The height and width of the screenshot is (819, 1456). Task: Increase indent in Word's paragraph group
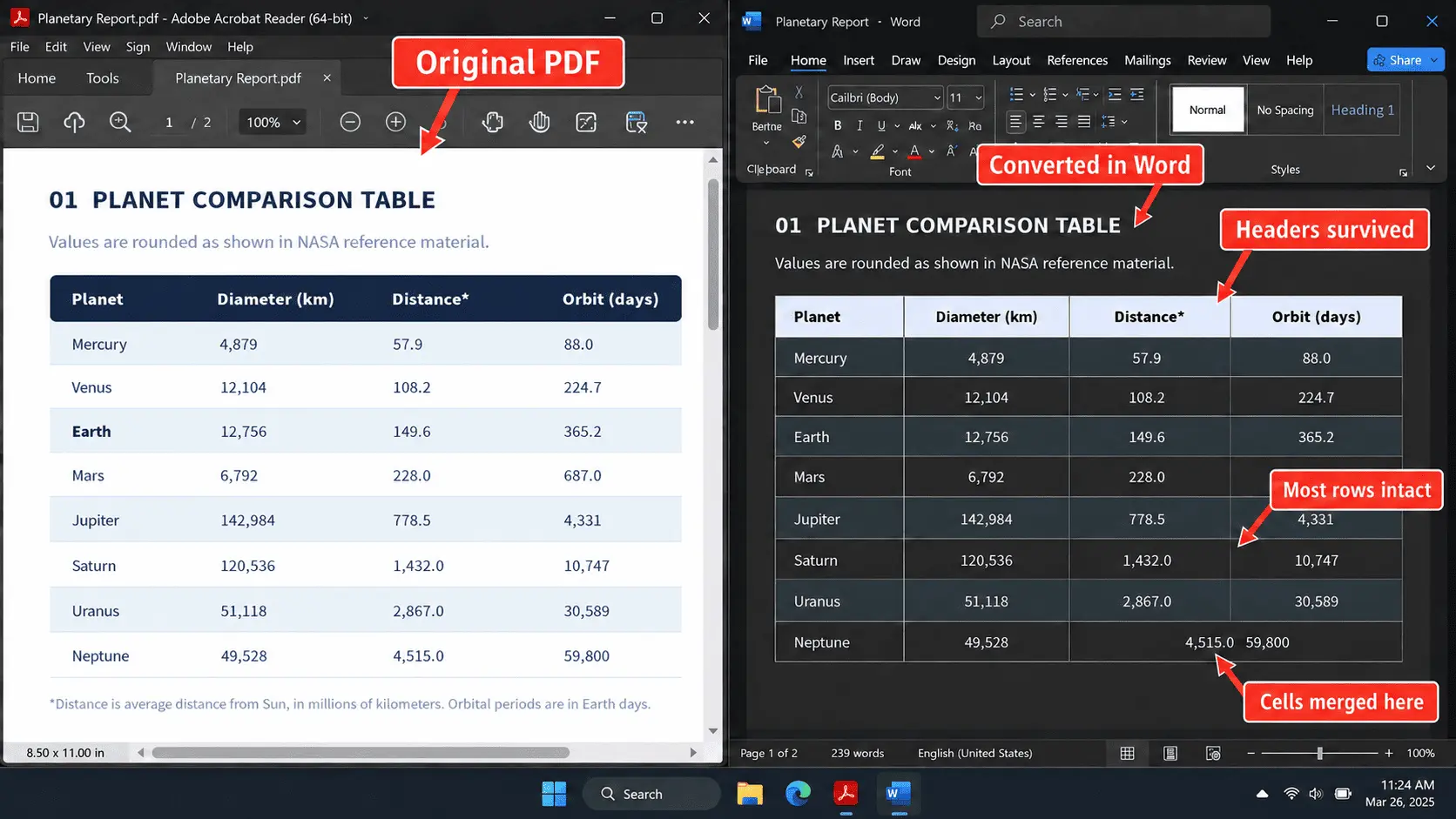pos(1137,94)
